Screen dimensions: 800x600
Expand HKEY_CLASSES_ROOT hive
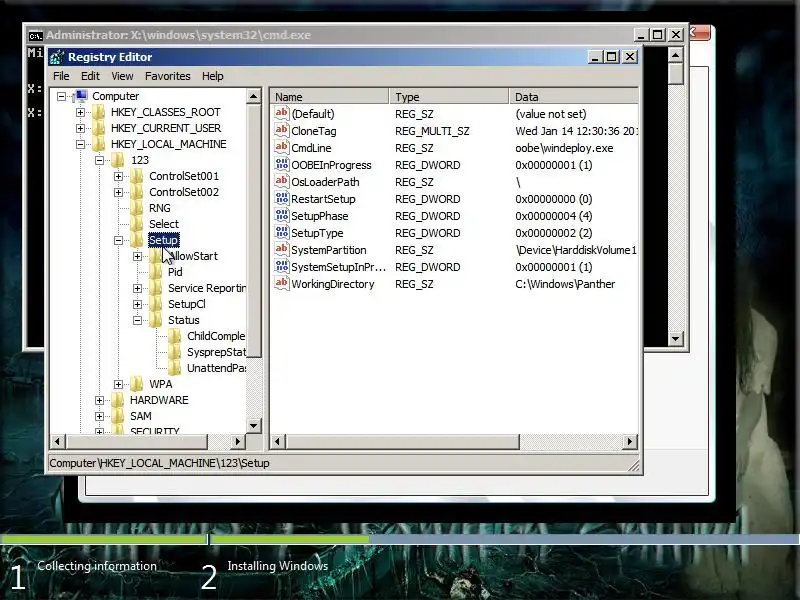pos(81,112)
